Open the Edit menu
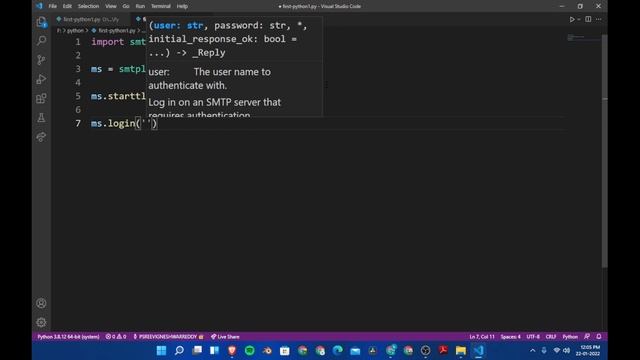This screenshot has height=360, width=640. (x=67, y=6)
